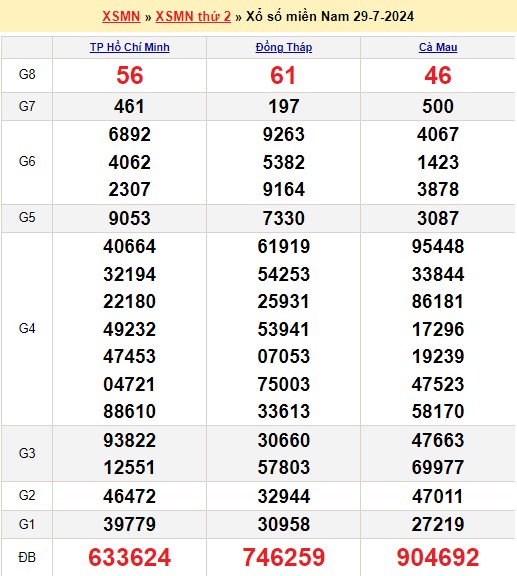
Task: Open TP Hồ Chí Minh results link
Action: [x=130, y=47]
